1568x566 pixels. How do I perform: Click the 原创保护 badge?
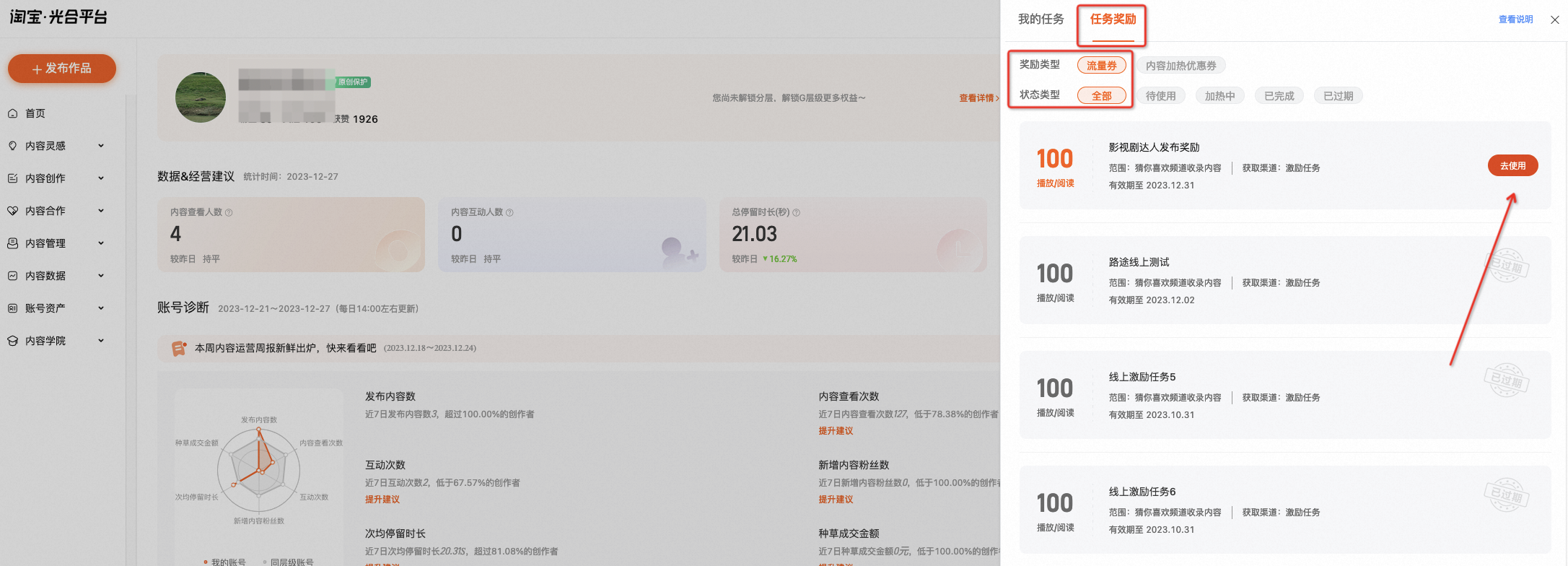coord(354,82)
